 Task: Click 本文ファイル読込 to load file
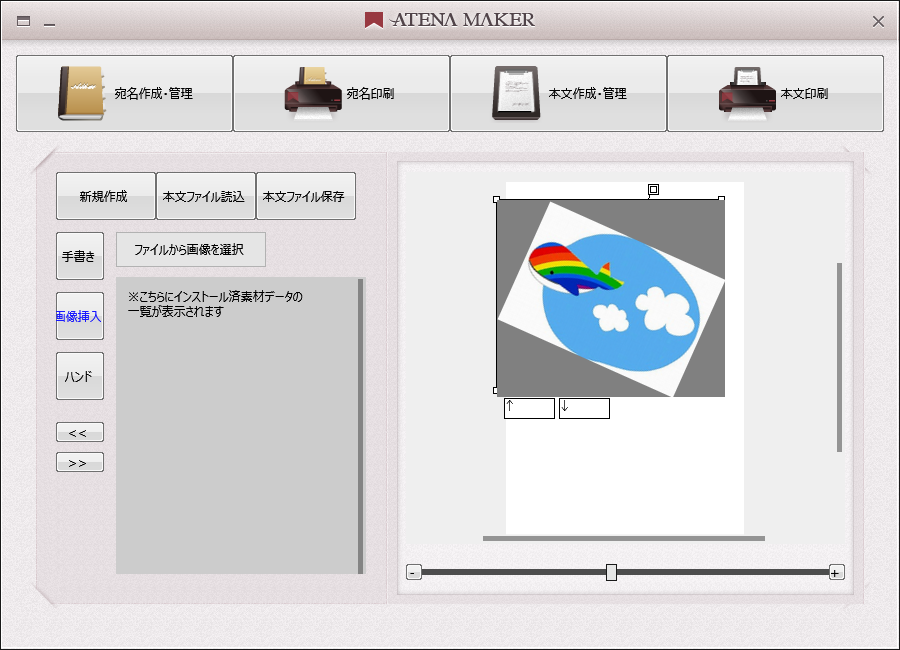(x=205, y=196)
